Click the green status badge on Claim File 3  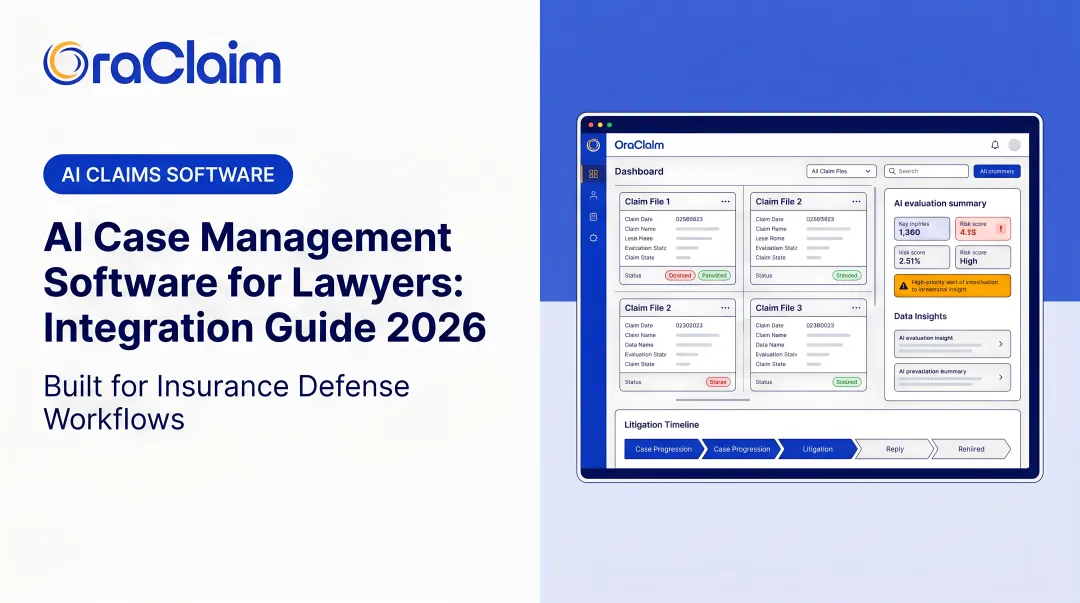tap(847, 382)
